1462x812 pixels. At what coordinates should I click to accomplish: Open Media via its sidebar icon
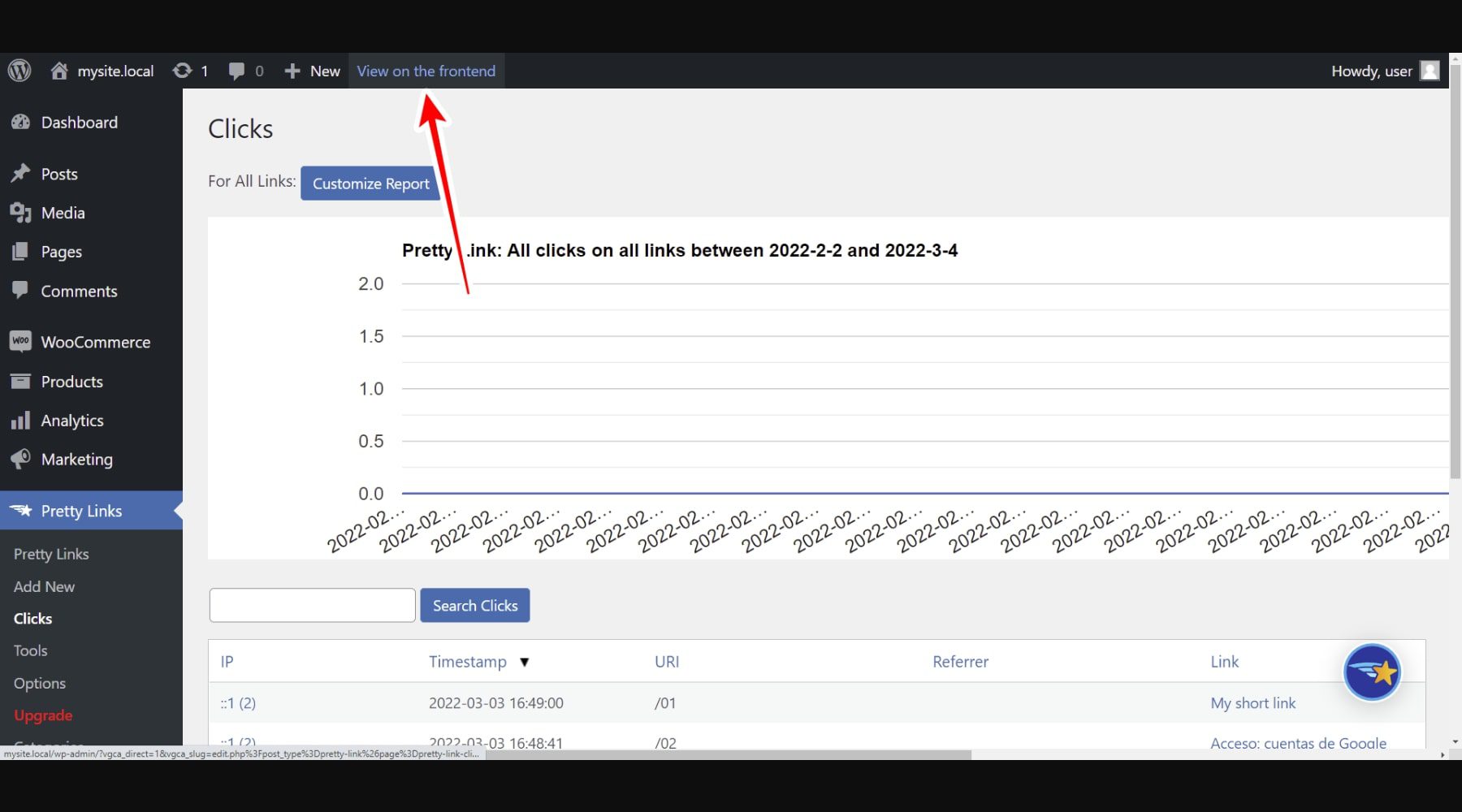(21, 213)
